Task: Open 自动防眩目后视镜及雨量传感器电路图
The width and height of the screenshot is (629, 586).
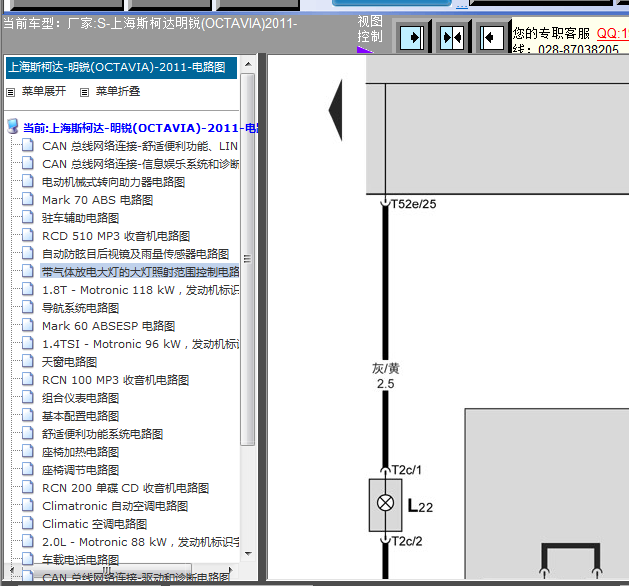Action: [136, 254]
